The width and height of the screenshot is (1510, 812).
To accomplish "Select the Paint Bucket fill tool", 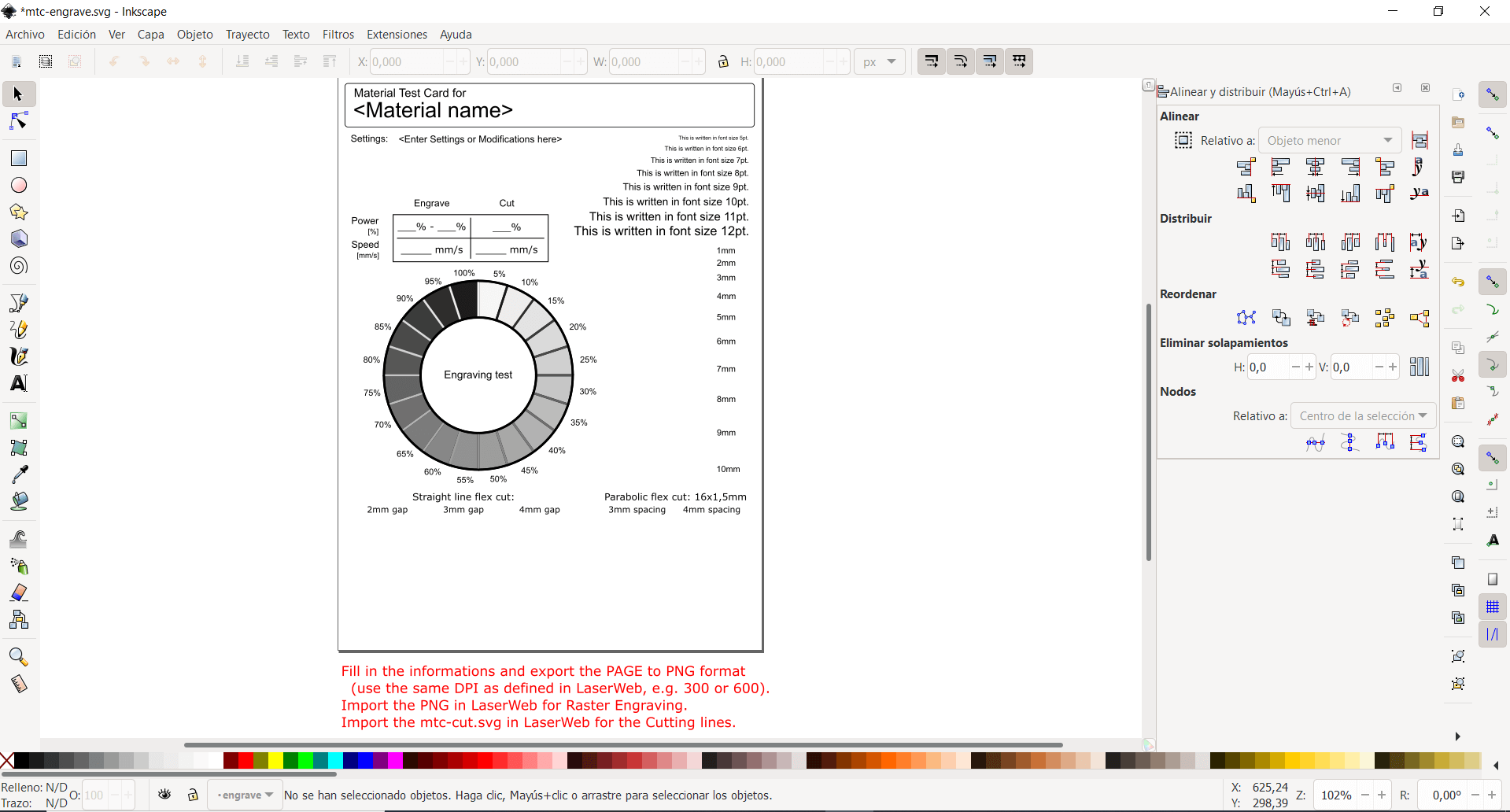I will click(x=19, y=501).
